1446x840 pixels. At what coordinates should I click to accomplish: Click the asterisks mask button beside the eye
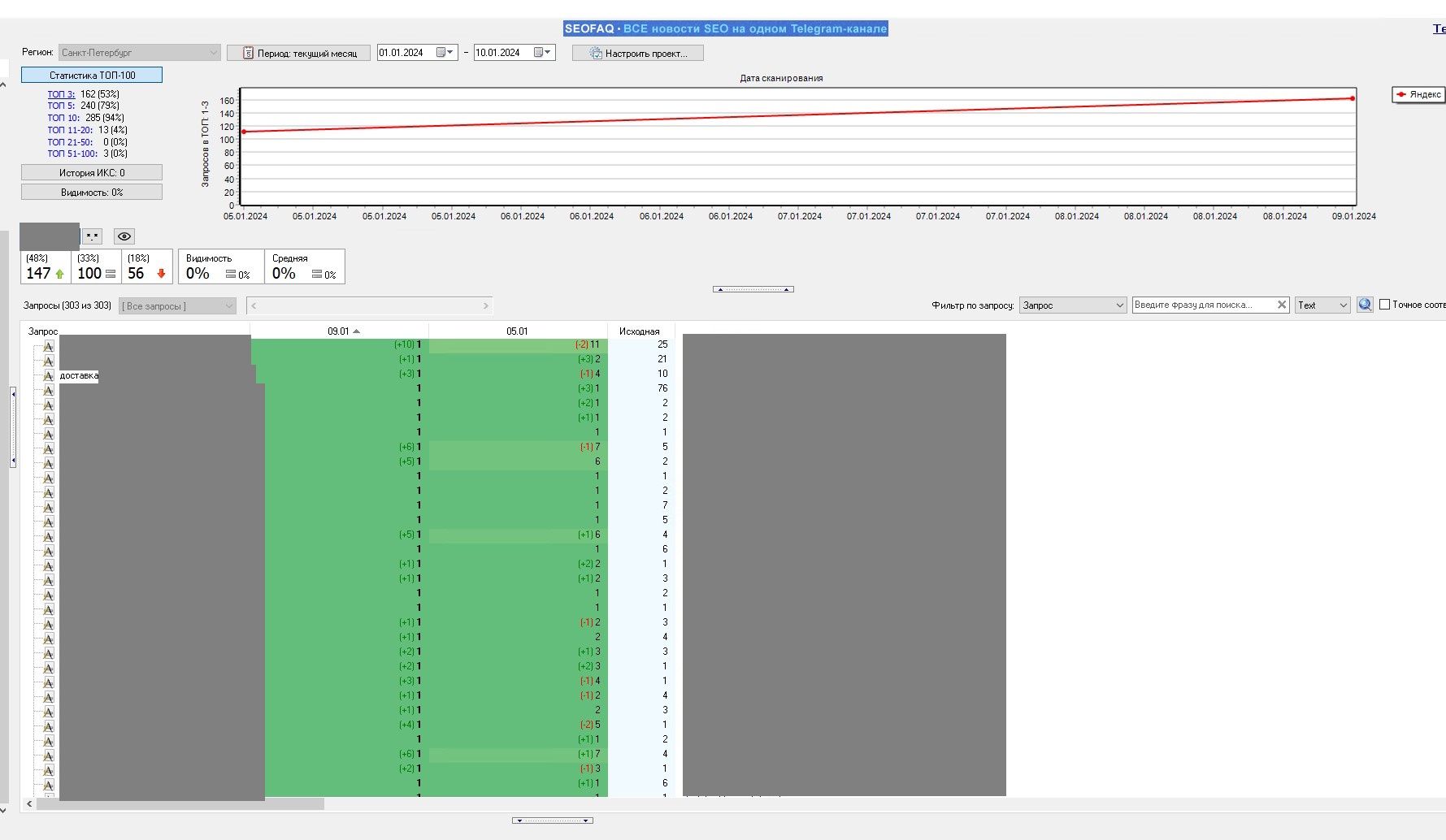click(x=93, y=236)
